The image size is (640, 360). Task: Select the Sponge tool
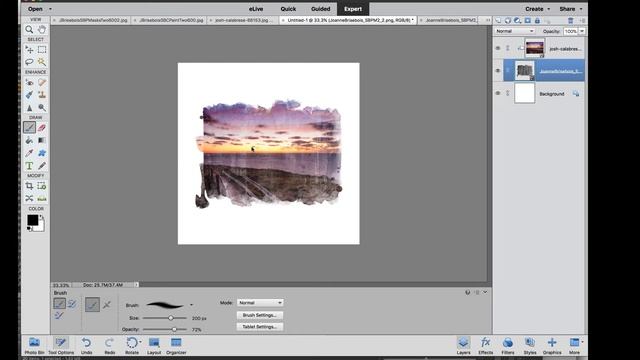42,108
